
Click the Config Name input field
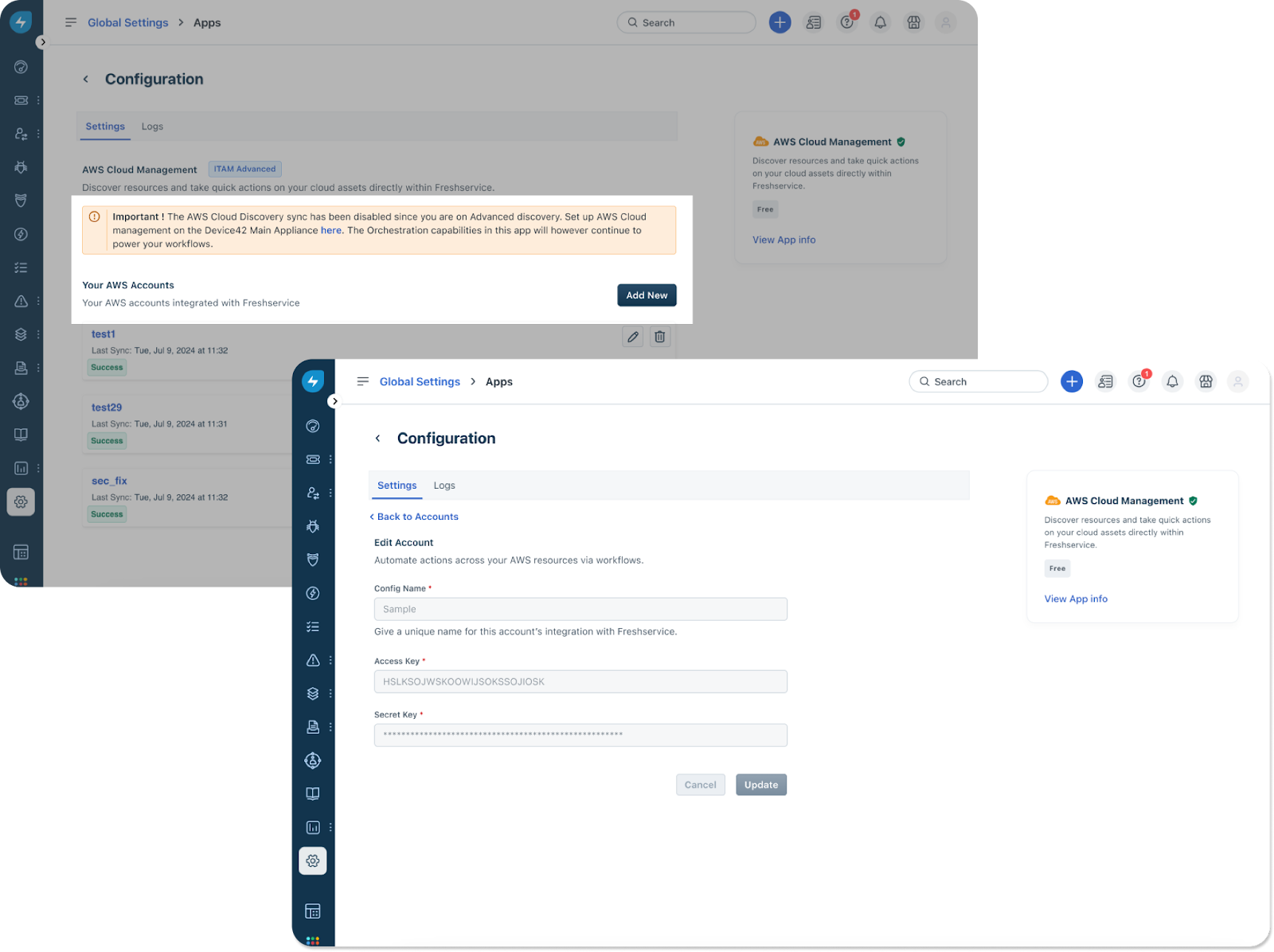click(580, 609)
